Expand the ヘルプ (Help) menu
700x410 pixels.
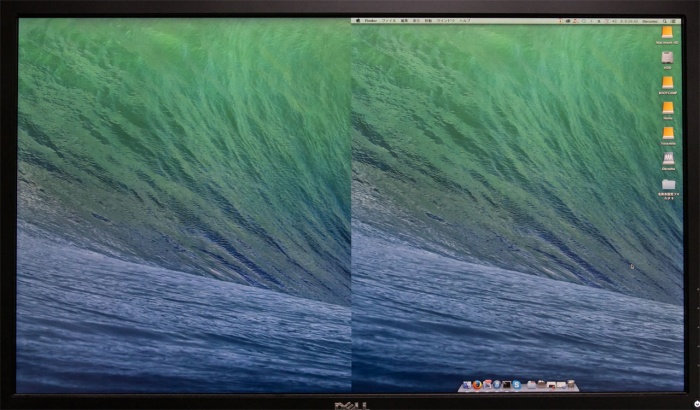464,20
